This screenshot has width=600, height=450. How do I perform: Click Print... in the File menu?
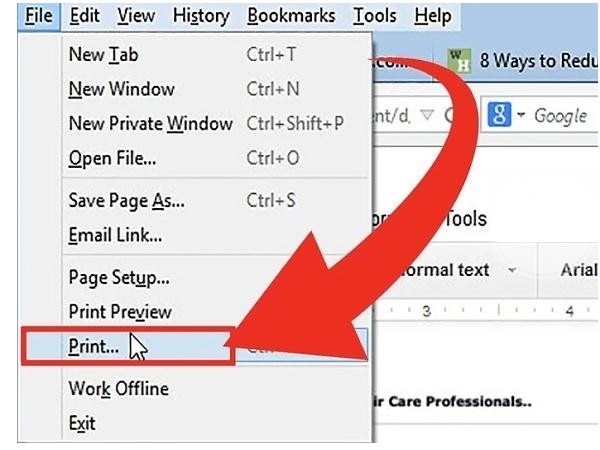128,346
